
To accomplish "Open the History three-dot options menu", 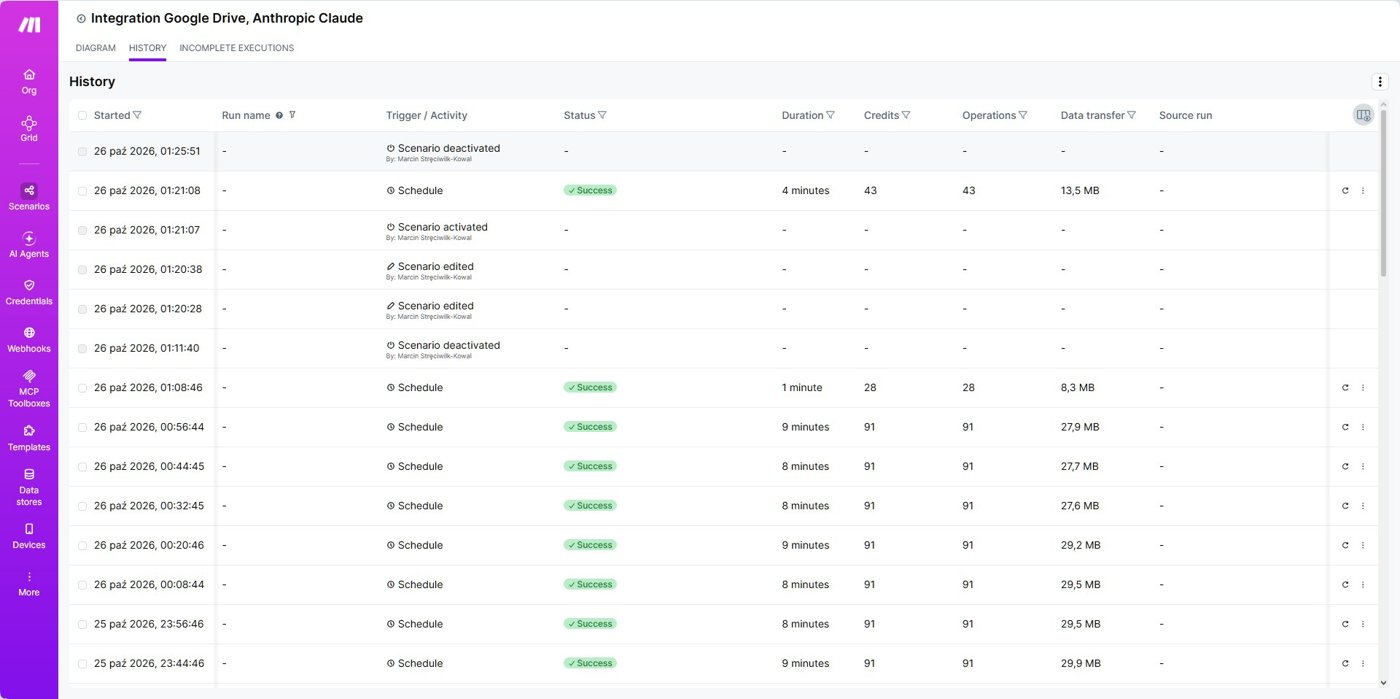I will click(1380, 82).
